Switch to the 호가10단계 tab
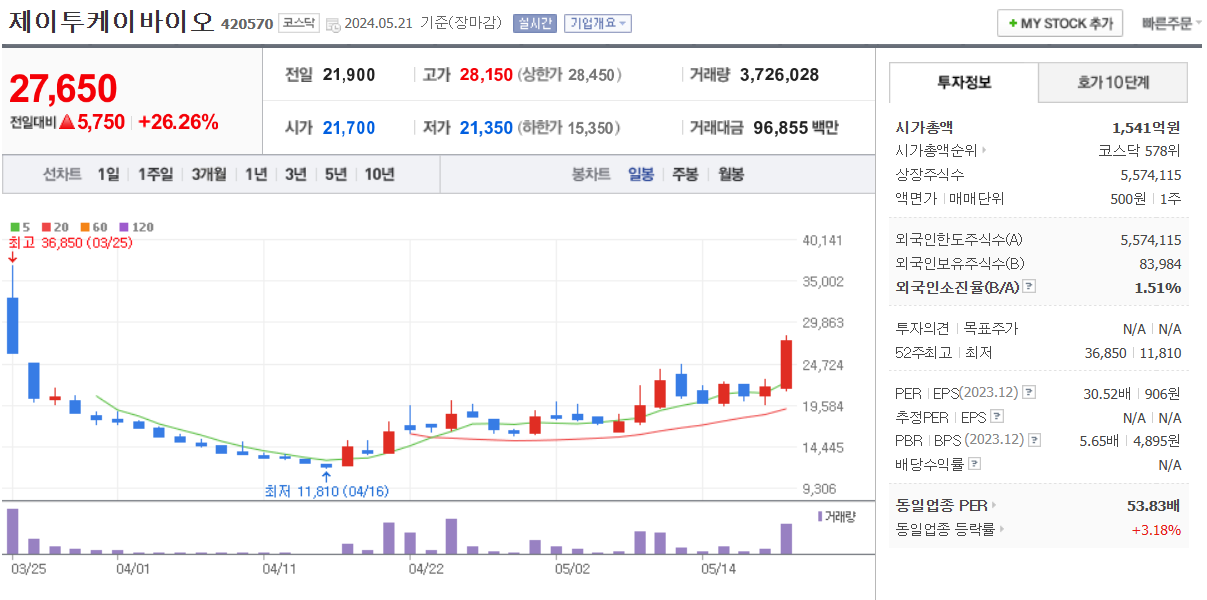Image resolution: width=1207 pixels, height=600 pixels. (1113, 82)
